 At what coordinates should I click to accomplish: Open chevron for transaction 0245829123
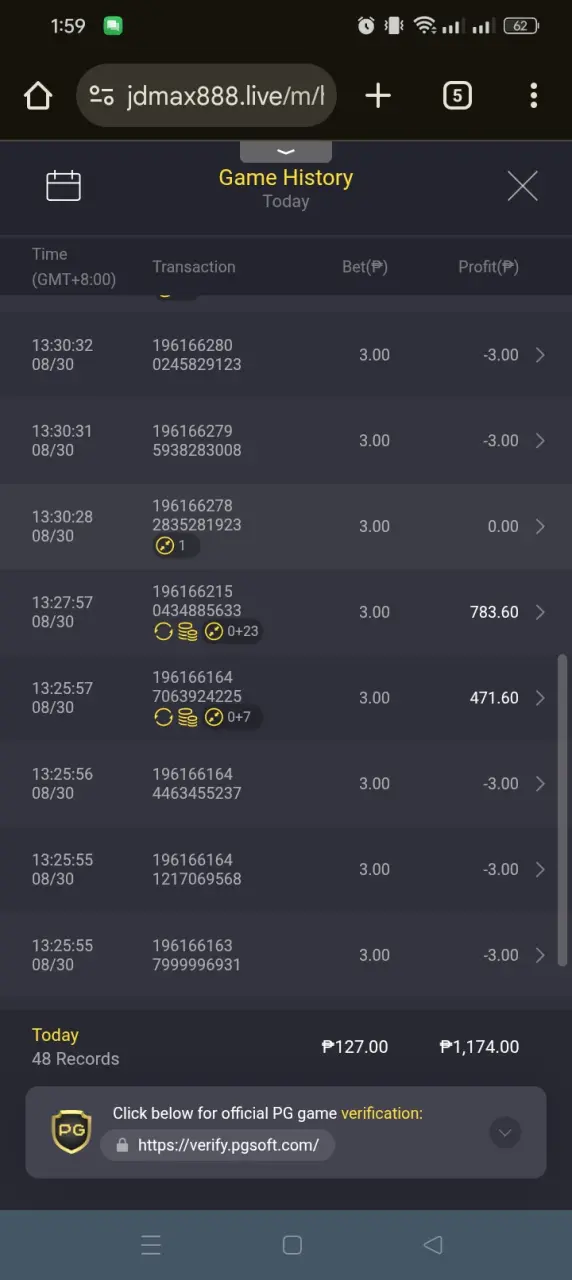[540, 355]
